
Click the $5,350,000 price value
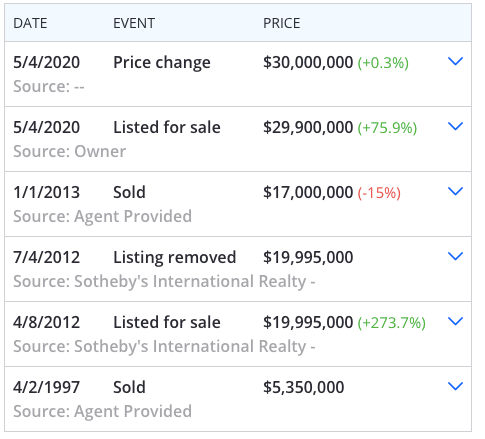coord(304,387)
